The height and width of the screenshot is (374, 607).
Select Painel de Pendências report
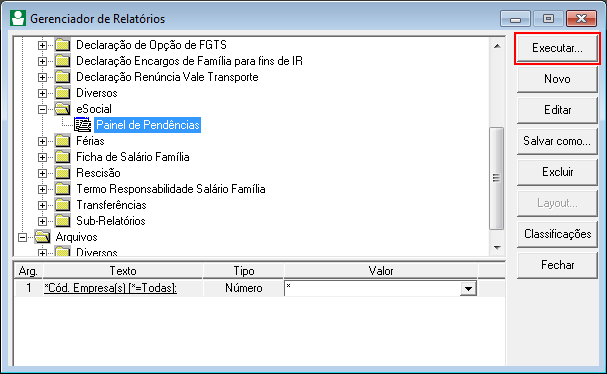[x=147, y=125]
